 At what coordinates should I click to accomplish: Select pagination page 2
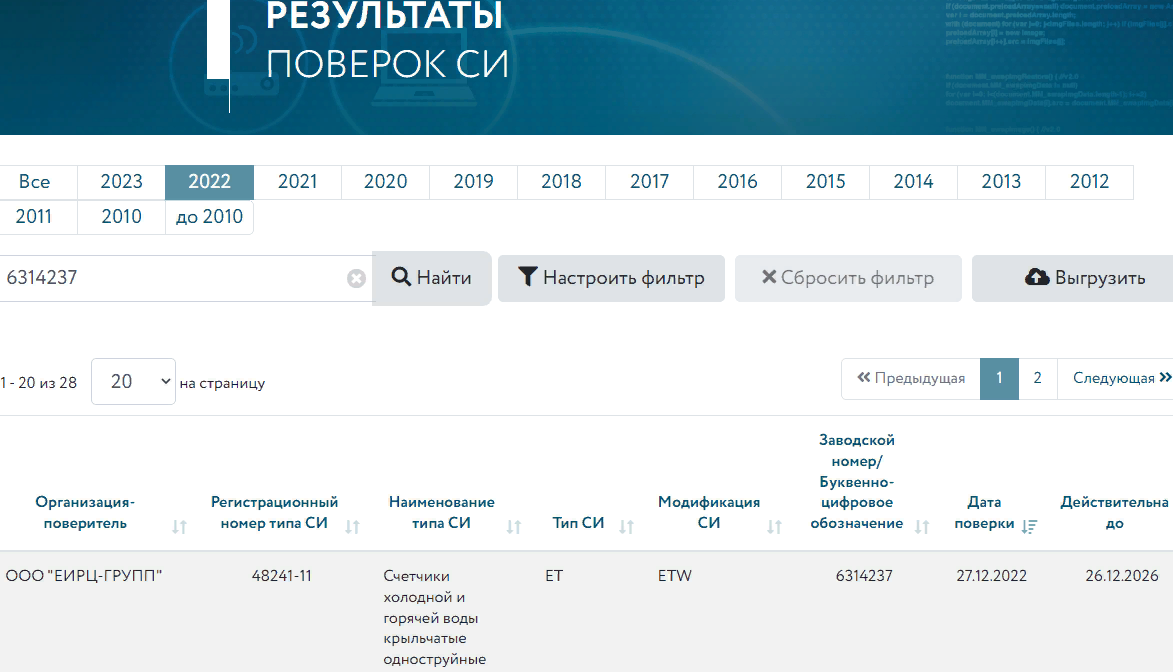[x=1038, y=379]
